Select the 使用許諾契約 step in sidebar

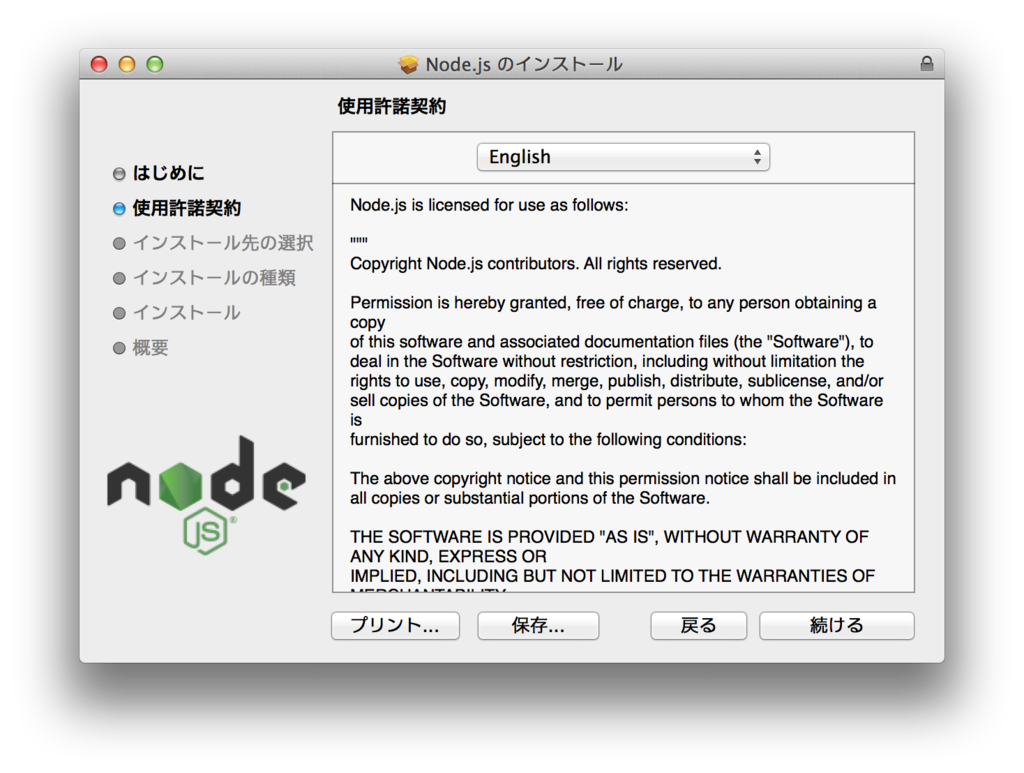[187, 208]
